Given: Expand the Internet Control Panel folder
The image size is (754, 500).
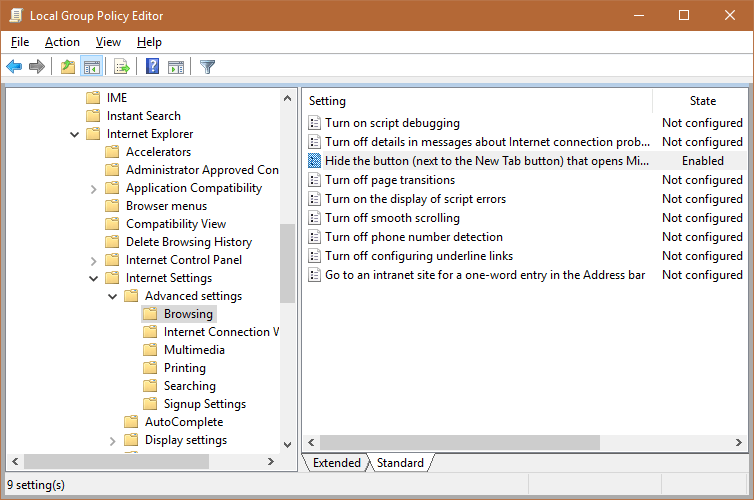Looking at the screenshot, I should 94,260.
